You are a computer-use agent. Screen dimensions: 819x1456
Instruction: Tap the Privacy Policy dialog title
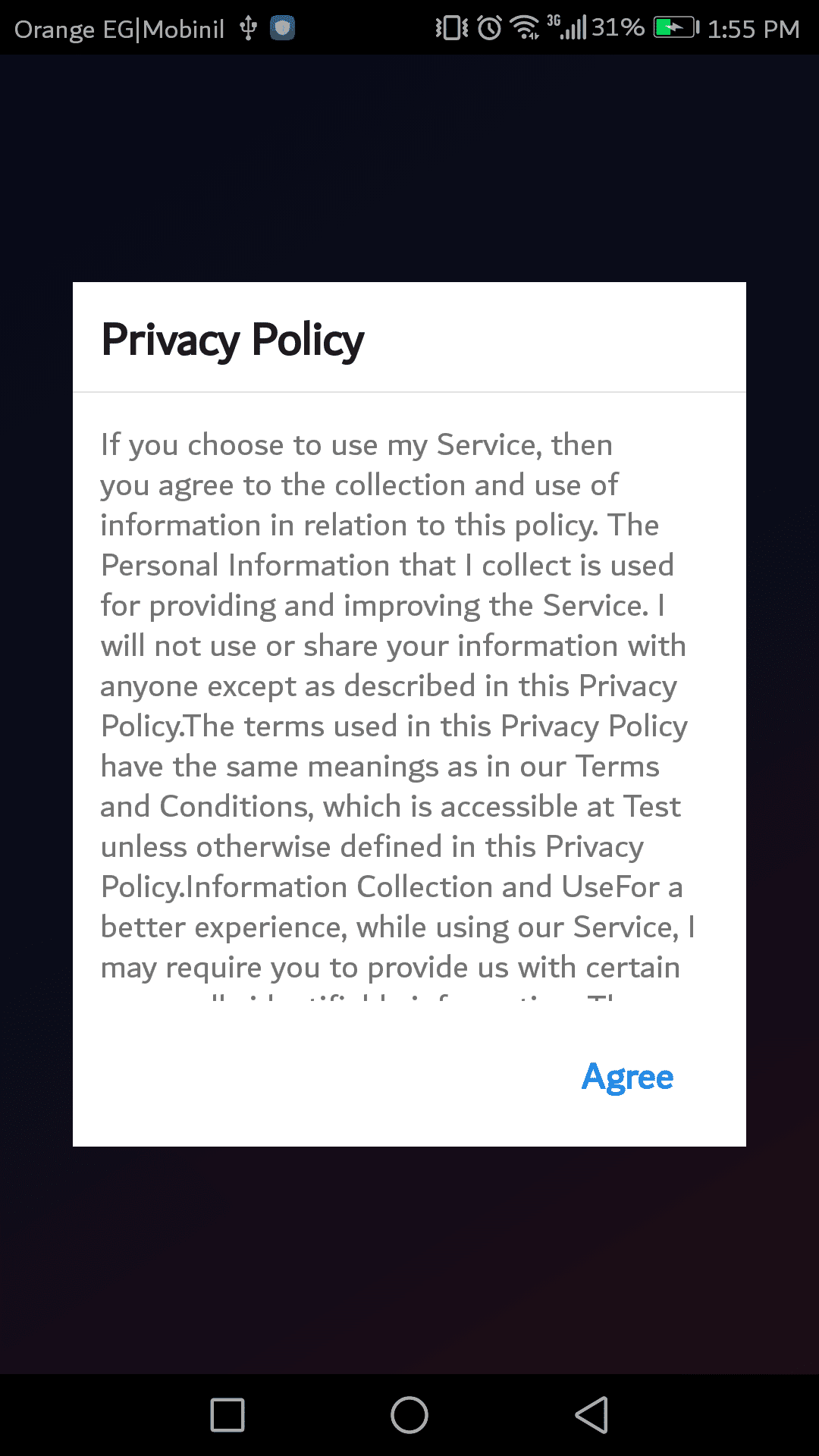(x=233, y=339)
